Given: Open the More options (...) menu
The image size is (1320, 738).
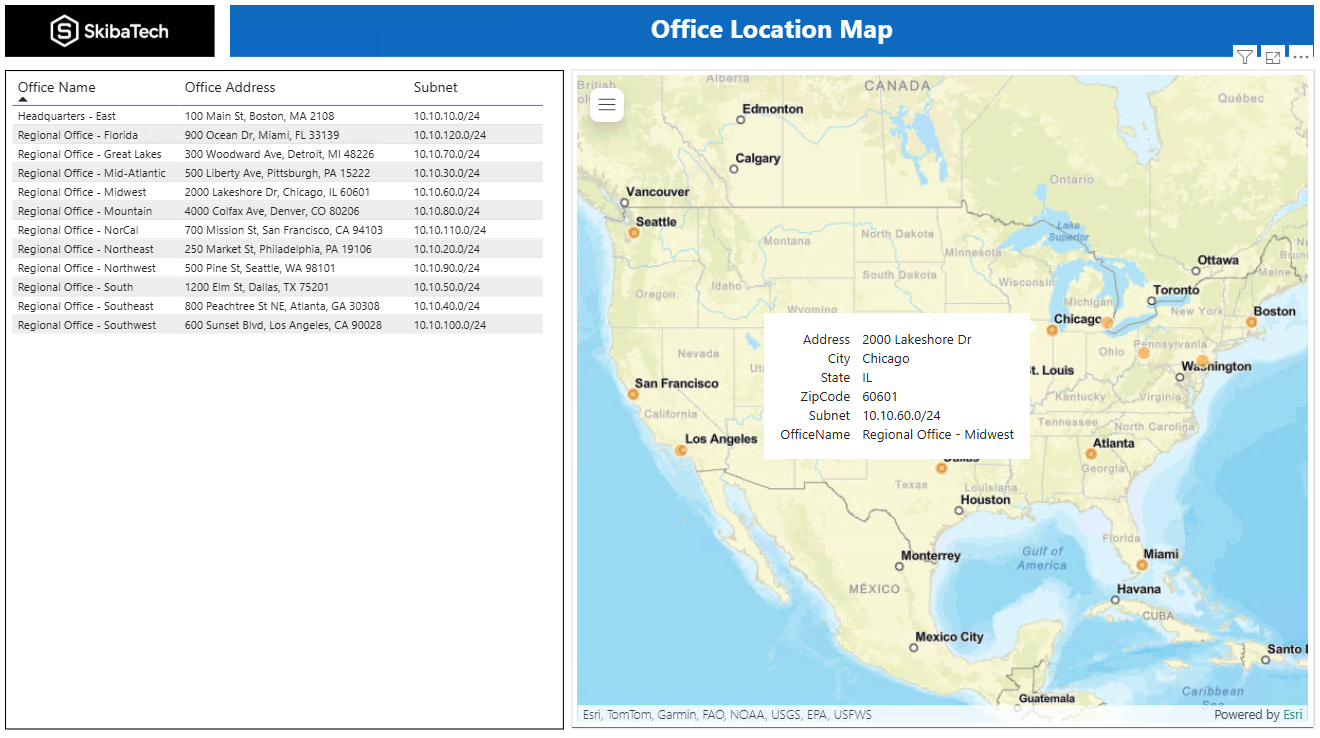Looking at the screenshot, I should click(x=1300, y=57).
